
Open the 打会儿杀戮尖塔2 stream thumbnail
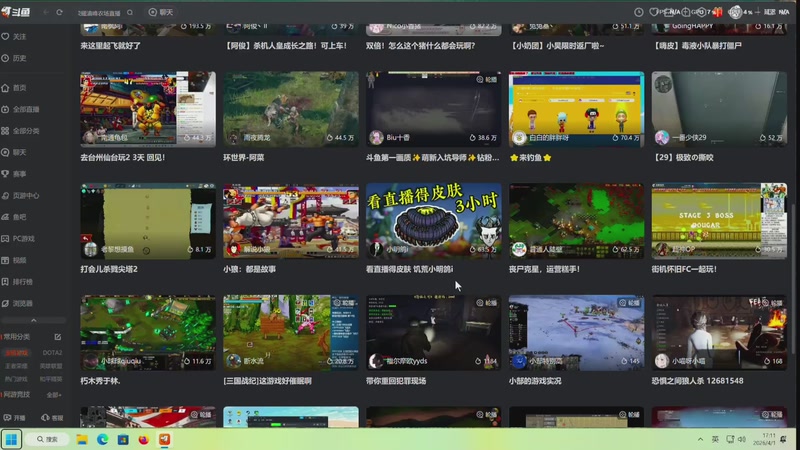coord(148,221)
